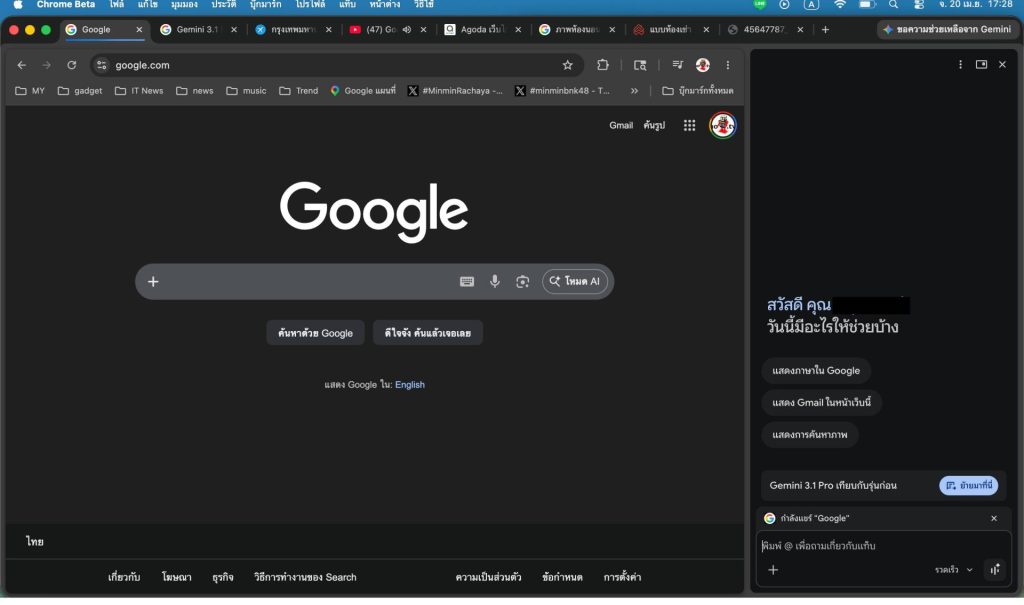This screenshot has height=605, width=1024.
Task: Open the on-screen keyboard input tool
Action: click(467, 282)
